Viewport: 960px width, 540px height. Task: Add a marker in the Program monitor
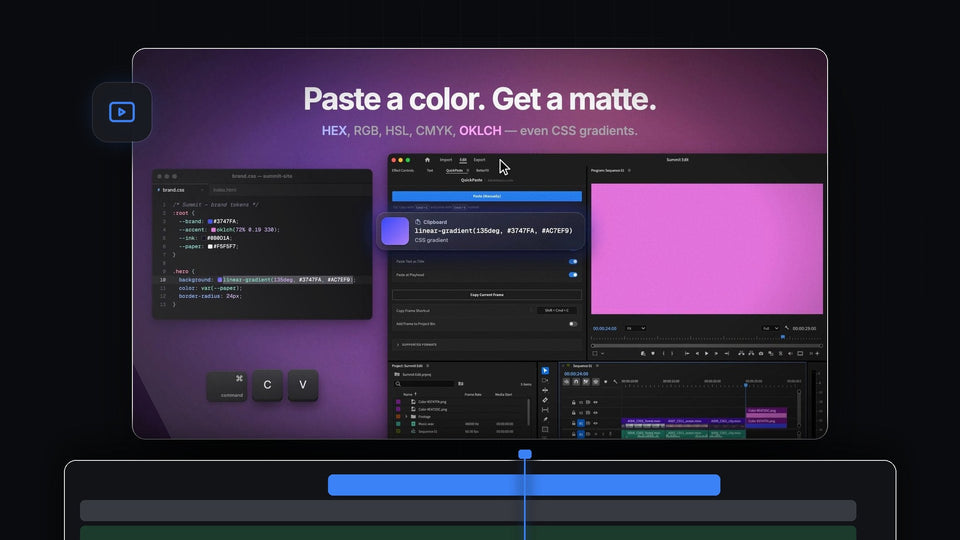point(653,353)
